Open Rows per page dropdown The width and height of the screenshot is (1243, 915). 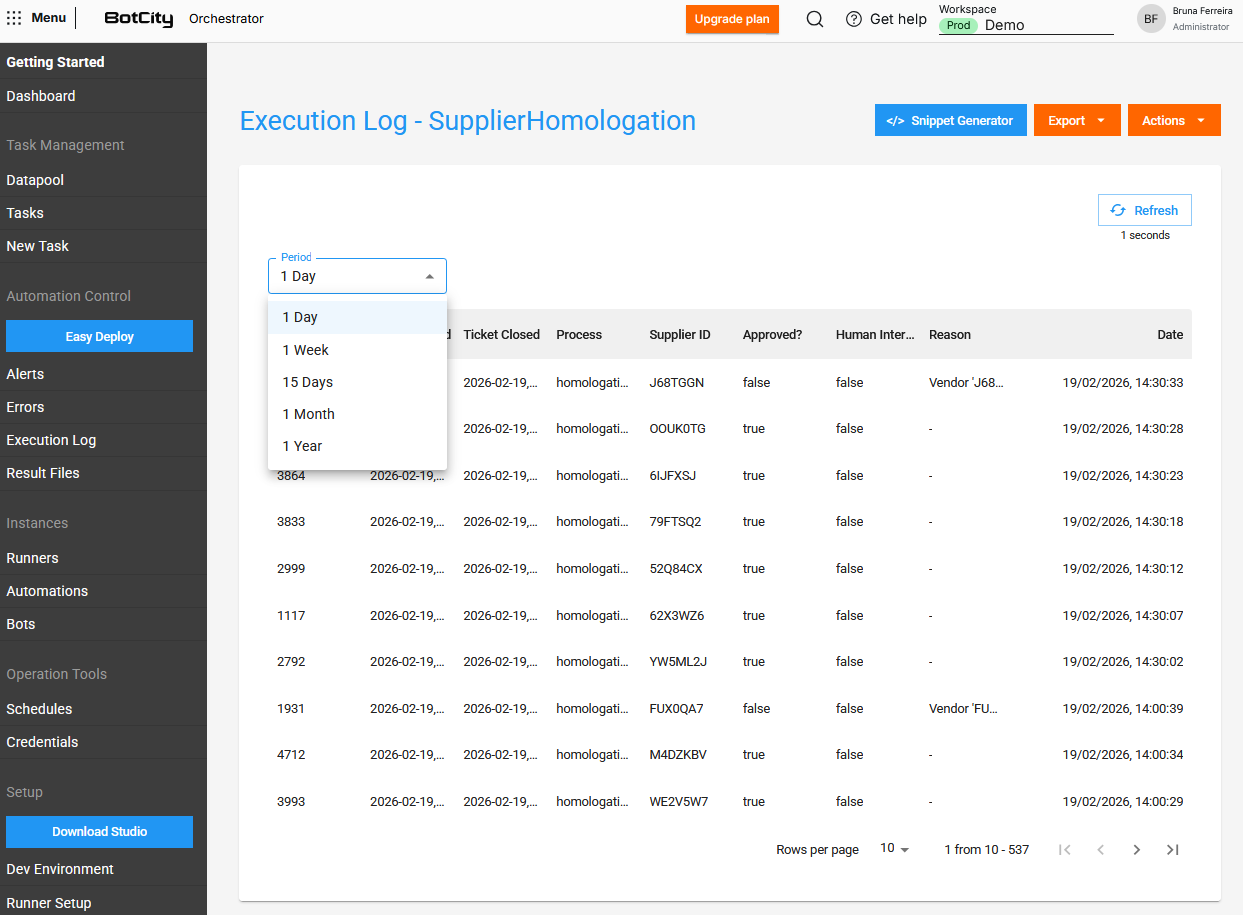point(894,849)
